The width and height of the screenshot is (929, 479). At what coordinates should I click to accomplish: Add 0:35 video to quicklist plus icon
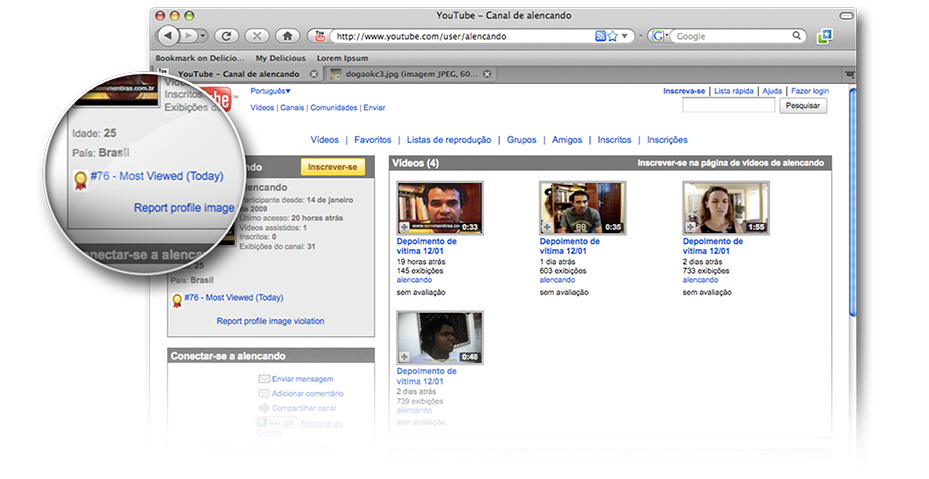tap(547, 227)
